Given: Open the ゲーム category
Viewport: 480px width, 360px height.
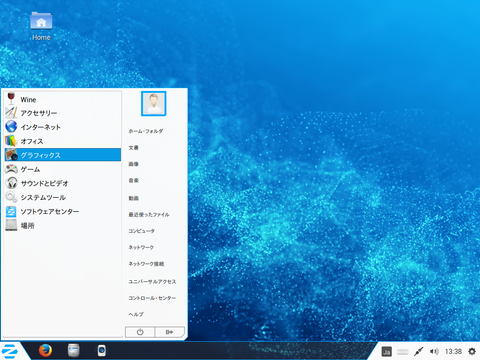Looking at the screenshot, I should pyautogui.click(x=63, y=169).
